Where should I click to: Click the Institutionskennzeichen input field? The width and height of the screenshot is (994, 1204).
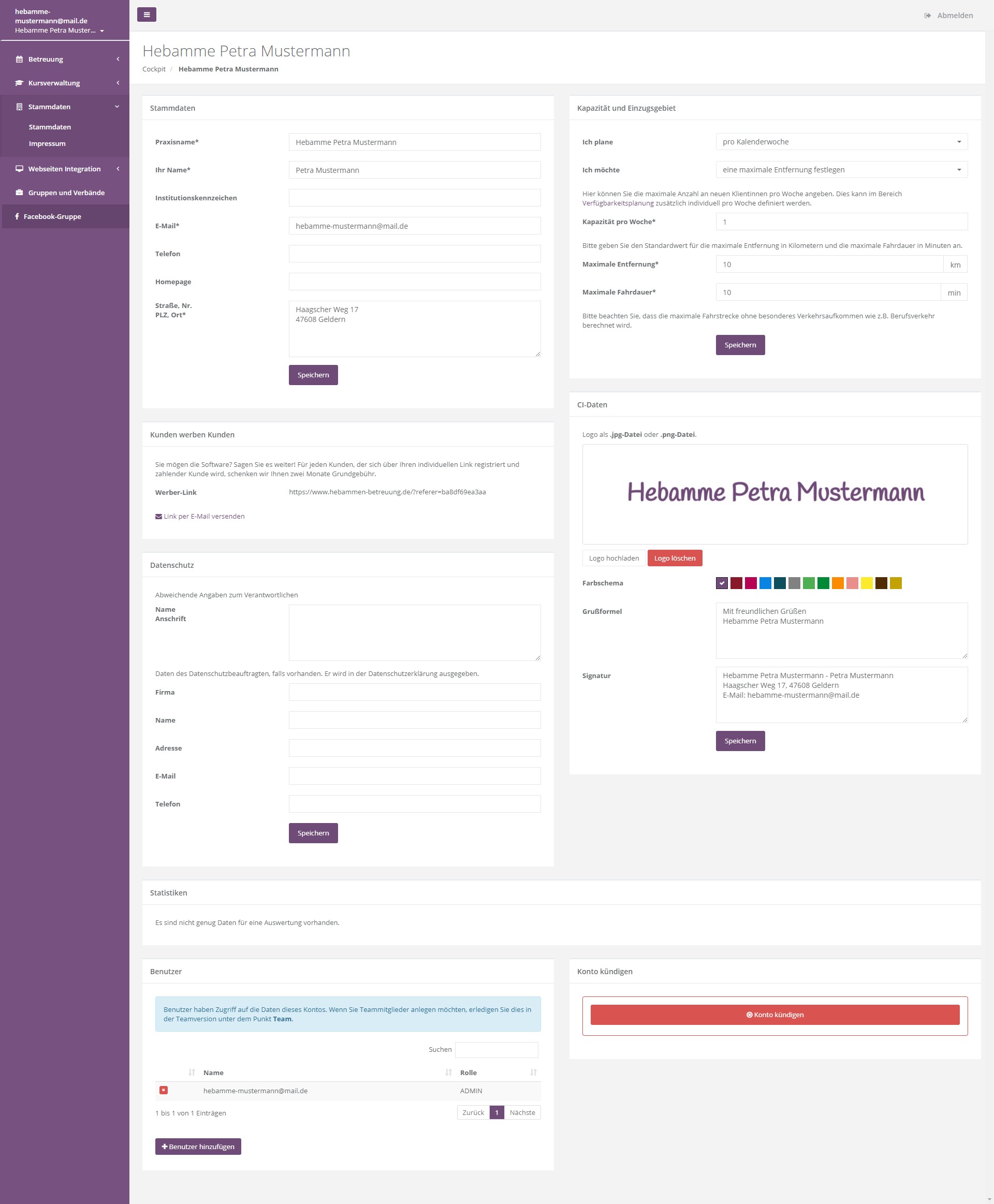pos(414,198)
